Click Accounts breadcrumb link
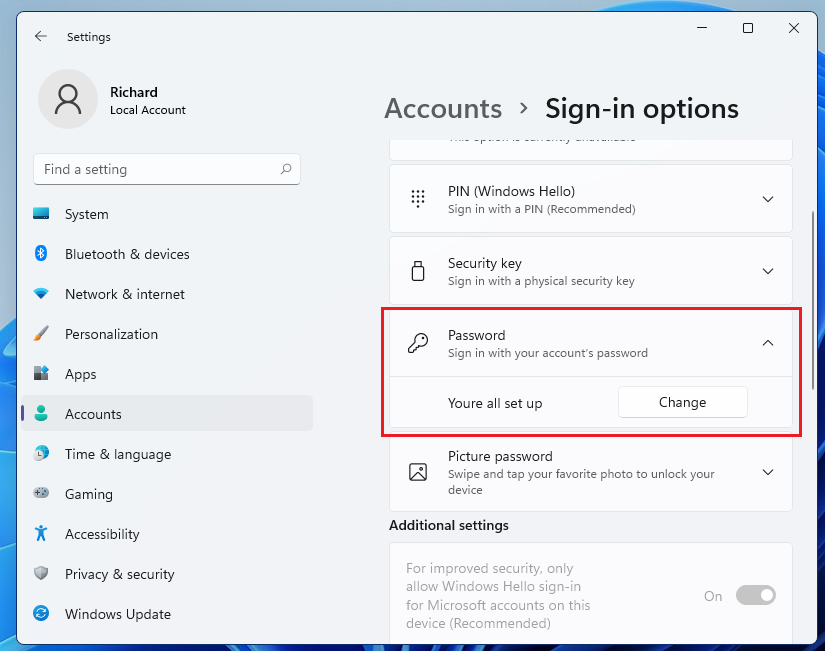Screen dimensions: 825x651 (x=443, y=108)
